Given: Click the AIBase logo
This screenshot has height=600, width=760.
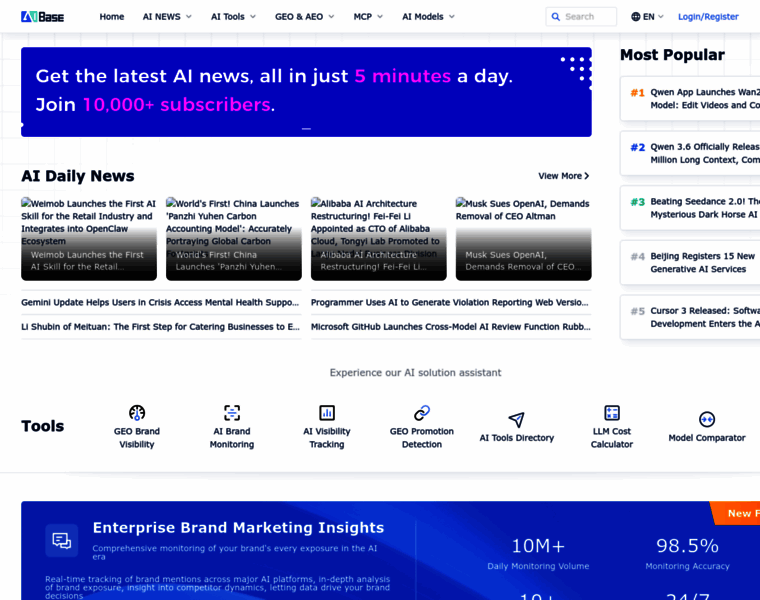Looking at the screenshot, I should [43, 17].
